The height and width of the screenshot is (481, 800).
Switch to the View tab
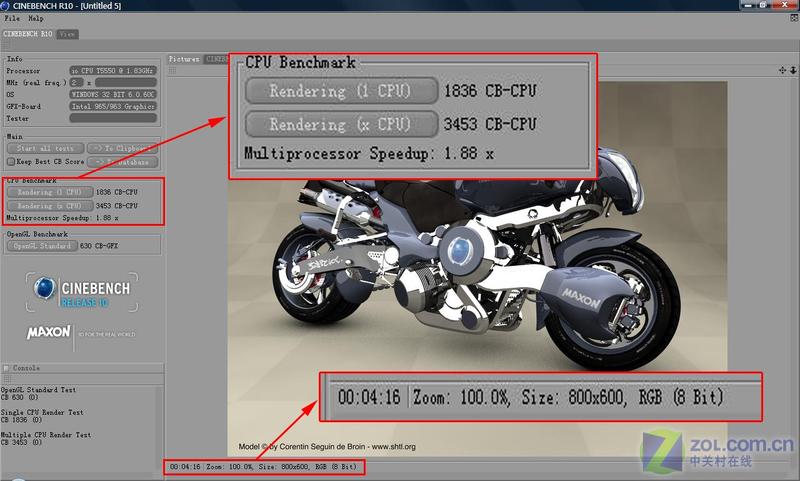pos(67,34)
